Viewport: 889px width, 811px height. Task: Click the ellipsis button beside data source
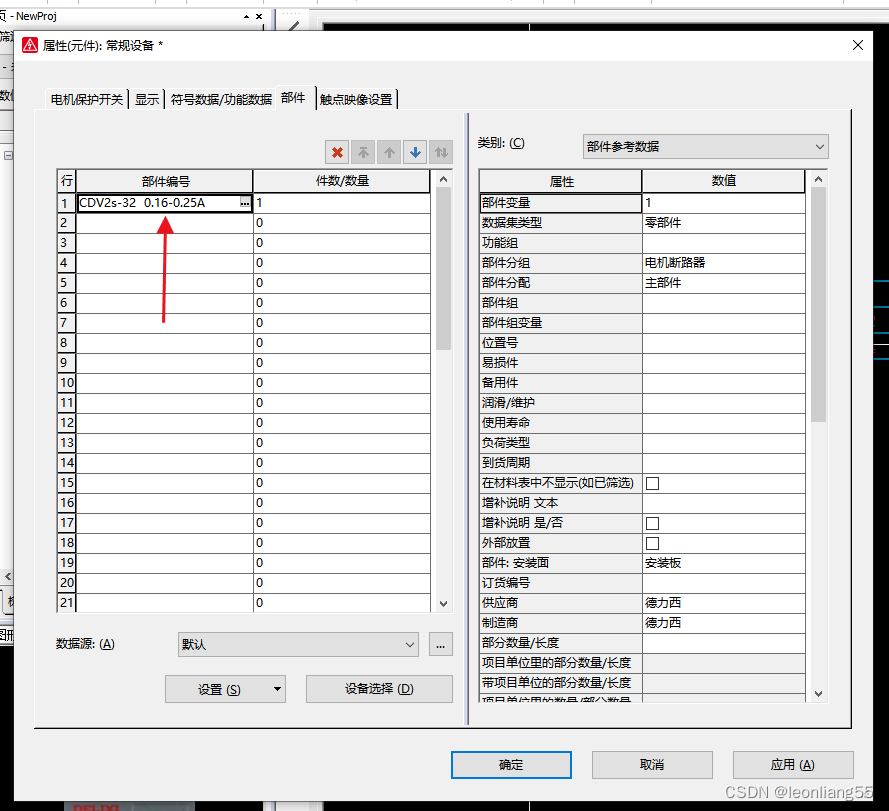pos(441,645)
